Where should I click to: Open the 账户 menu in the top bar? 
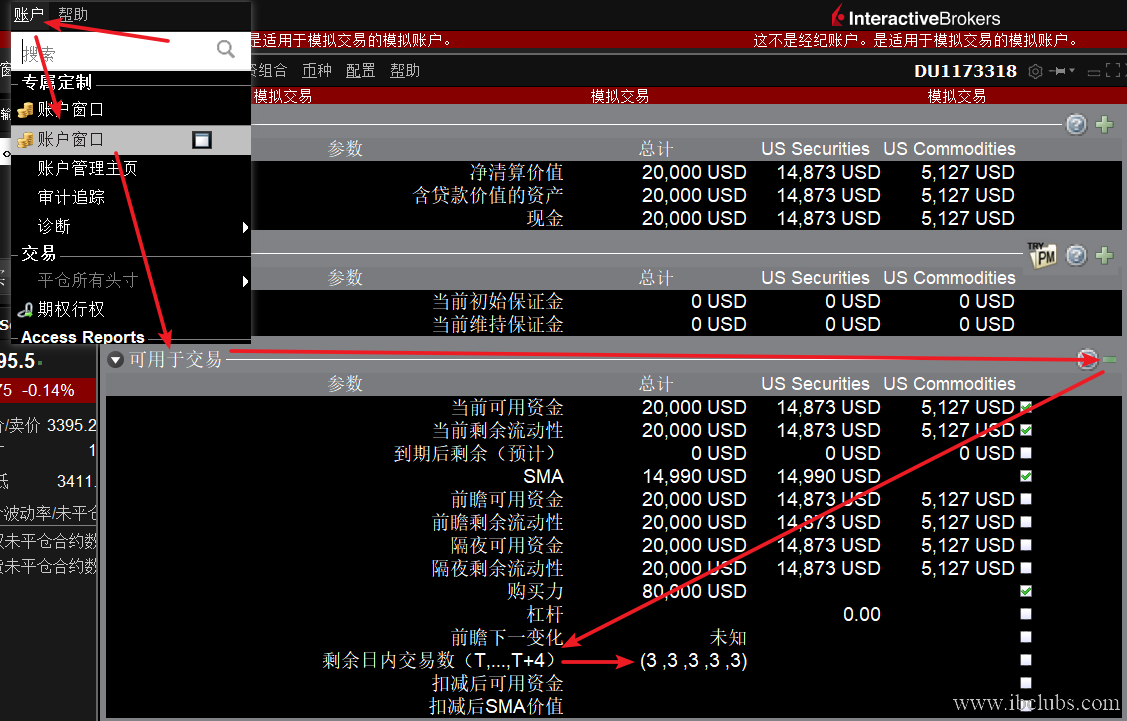point(29,14)
